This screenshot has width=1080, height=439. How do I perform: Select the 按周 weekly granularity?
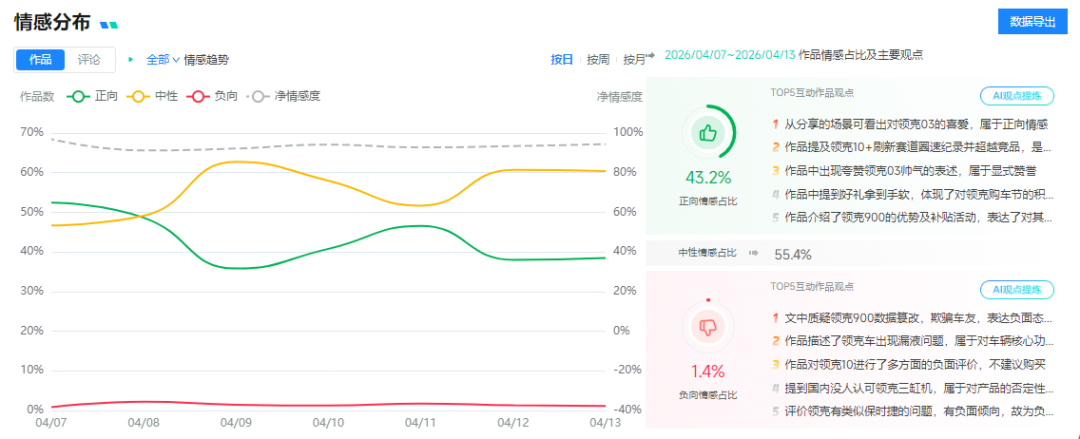point(598,59)
